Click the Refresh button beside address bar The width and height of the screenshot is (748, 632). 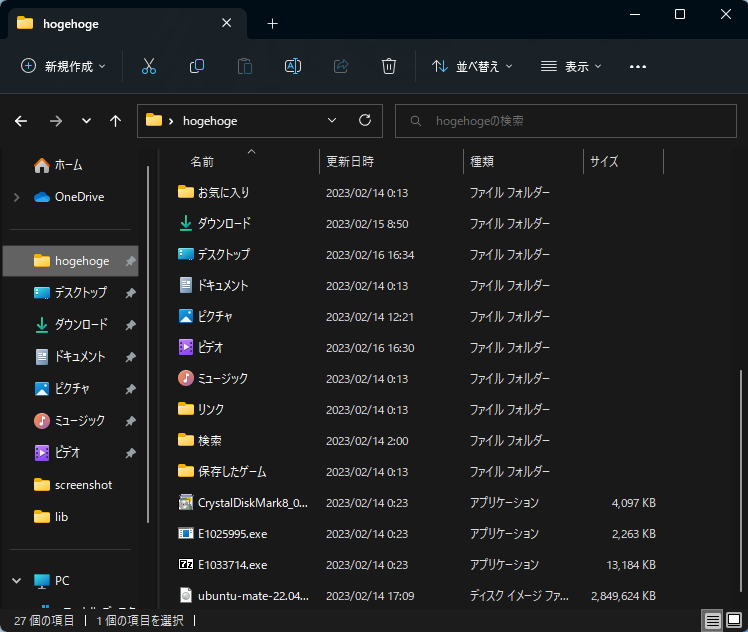(364, 120)
